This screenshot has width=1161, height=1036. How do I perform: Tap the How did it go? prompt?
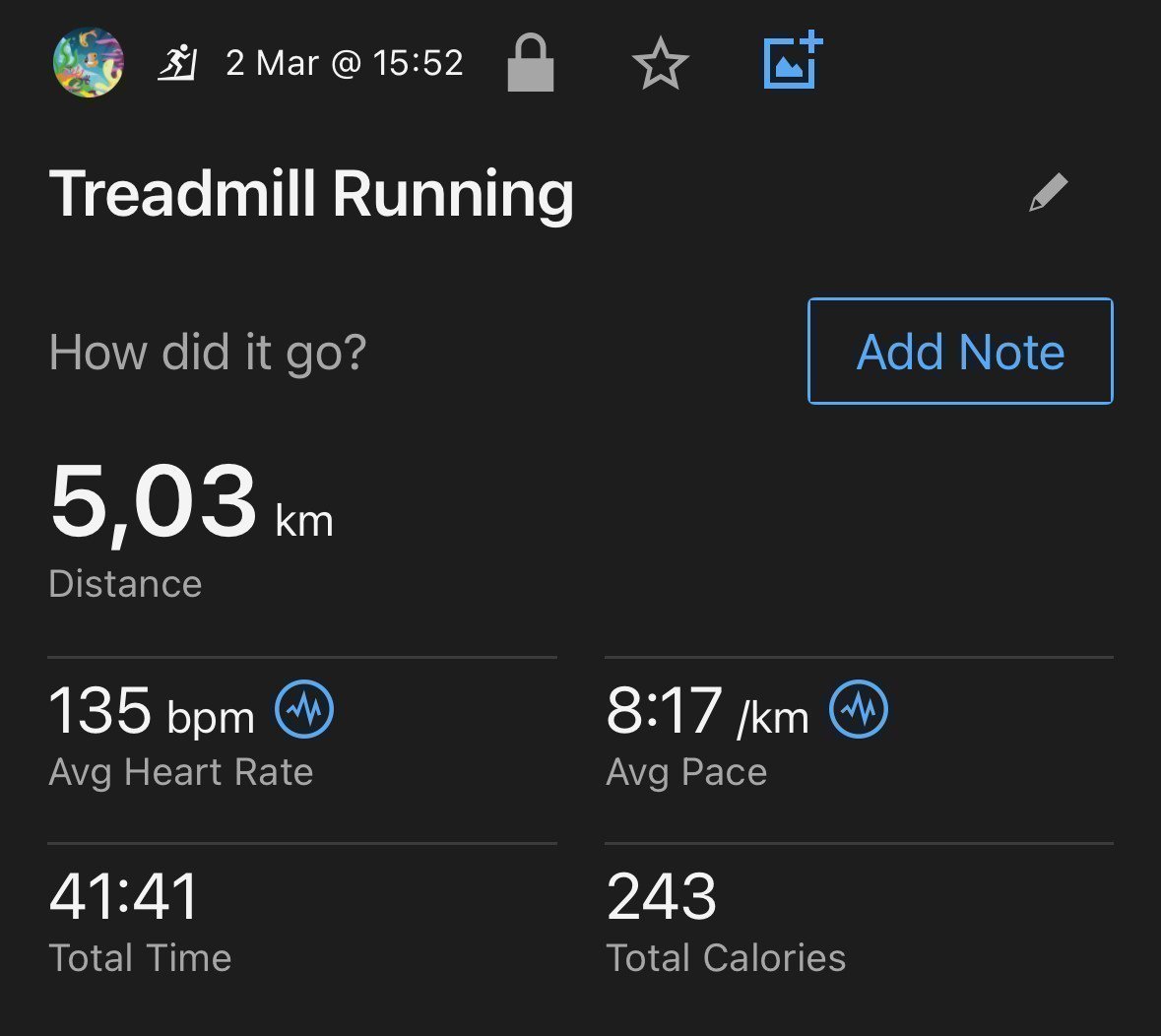click(x=208, y=353)
